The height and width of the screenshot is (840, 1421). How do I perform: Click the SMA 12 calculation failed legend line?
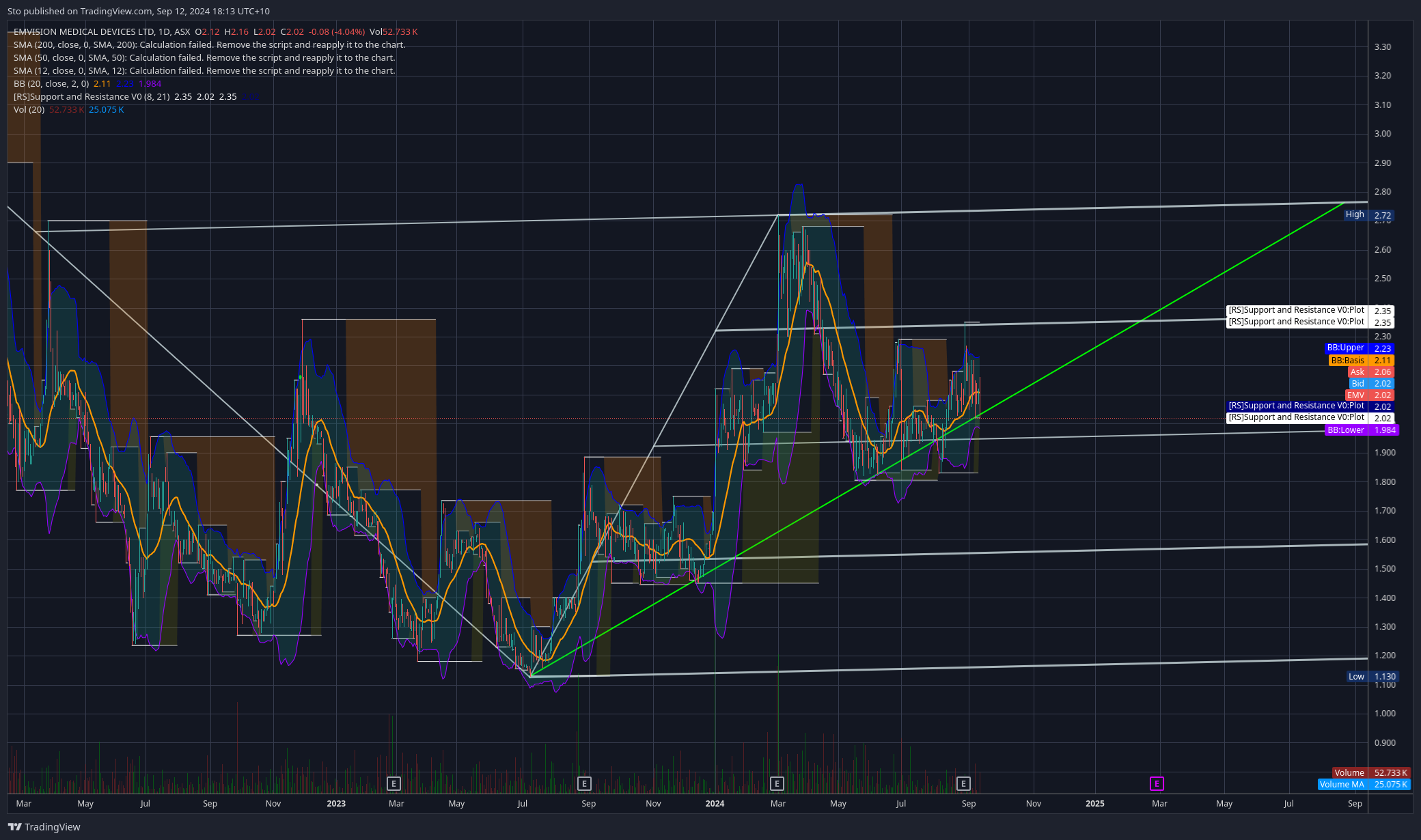[204, 71]
